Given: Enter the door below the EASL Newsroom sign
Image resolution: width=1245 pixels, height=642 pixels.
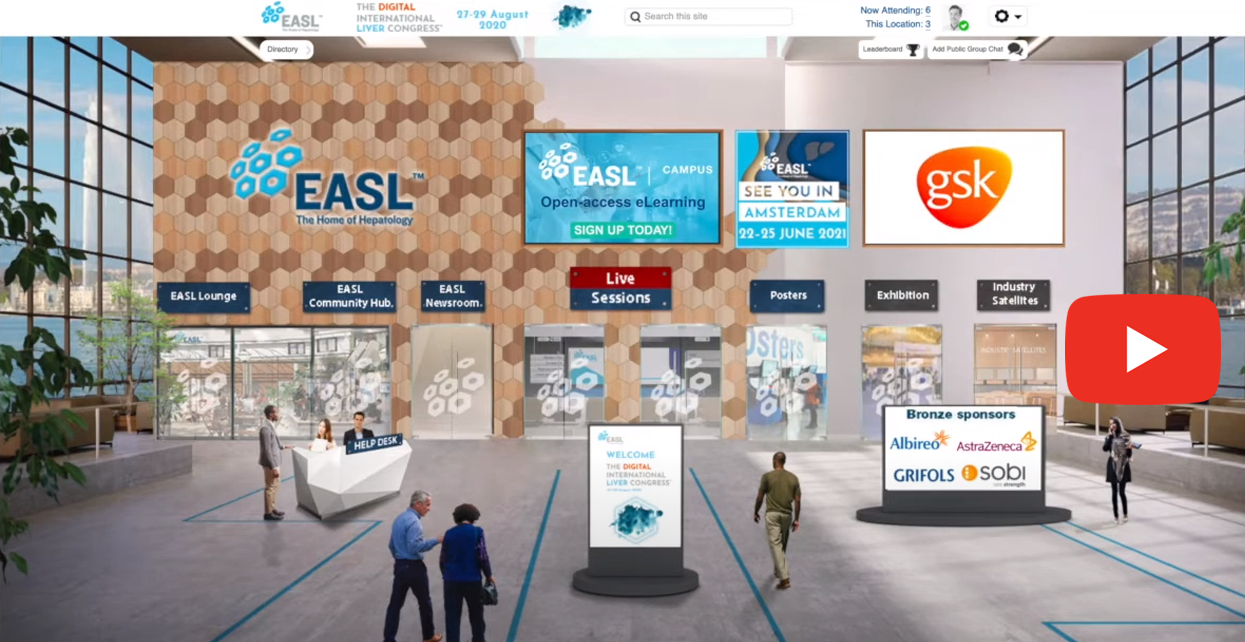Looking at the screenshot, I should (451, 381).
